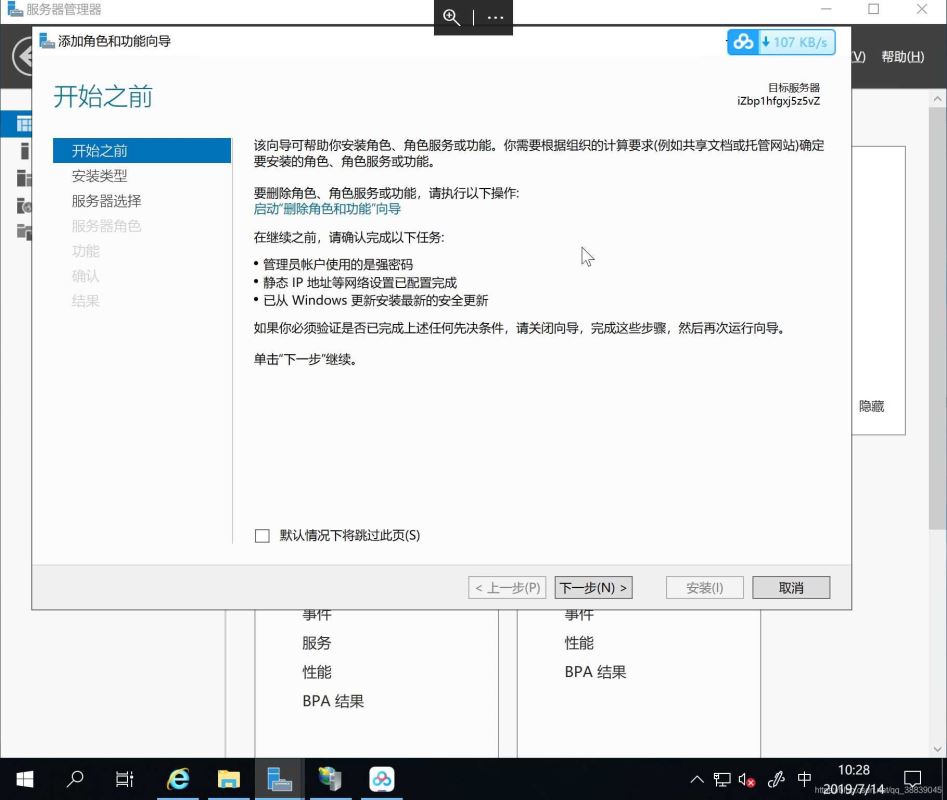947x800 pixels.
Task: Open File Explorer from the taskbar
Action: click(x=229, y=779)
